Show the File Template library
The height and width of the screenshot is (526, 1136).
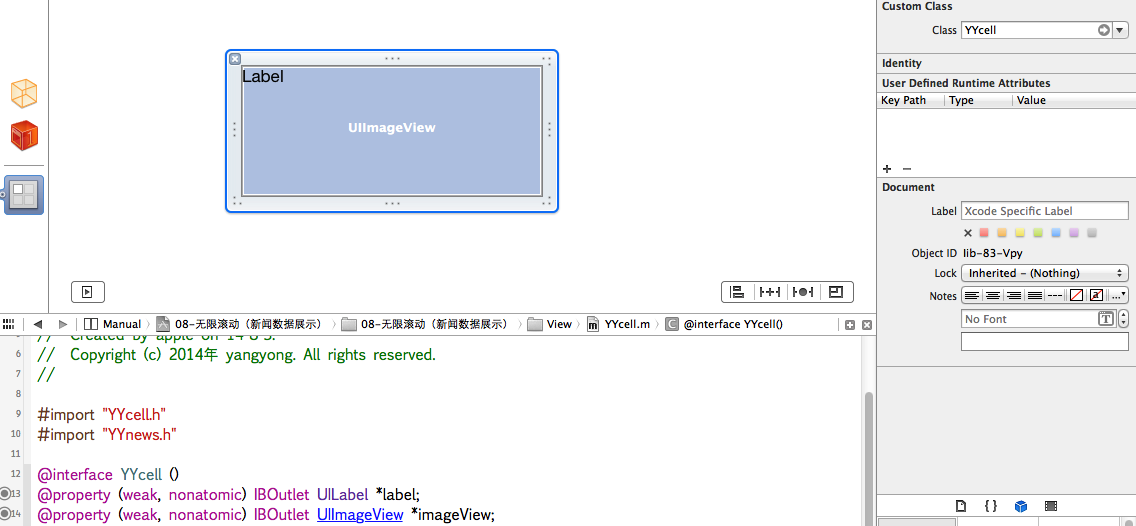coord(961,506)
